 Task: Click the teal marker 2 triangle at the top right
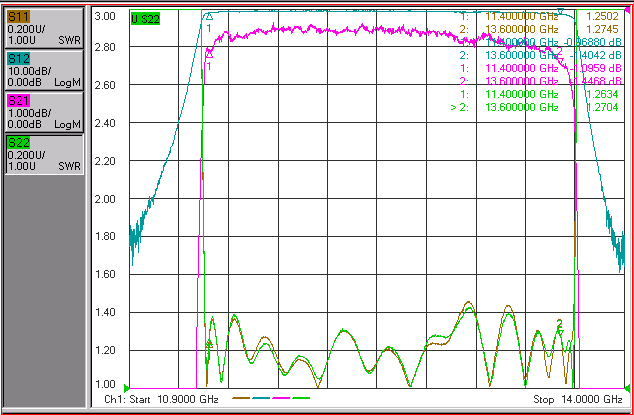point(560,11)
